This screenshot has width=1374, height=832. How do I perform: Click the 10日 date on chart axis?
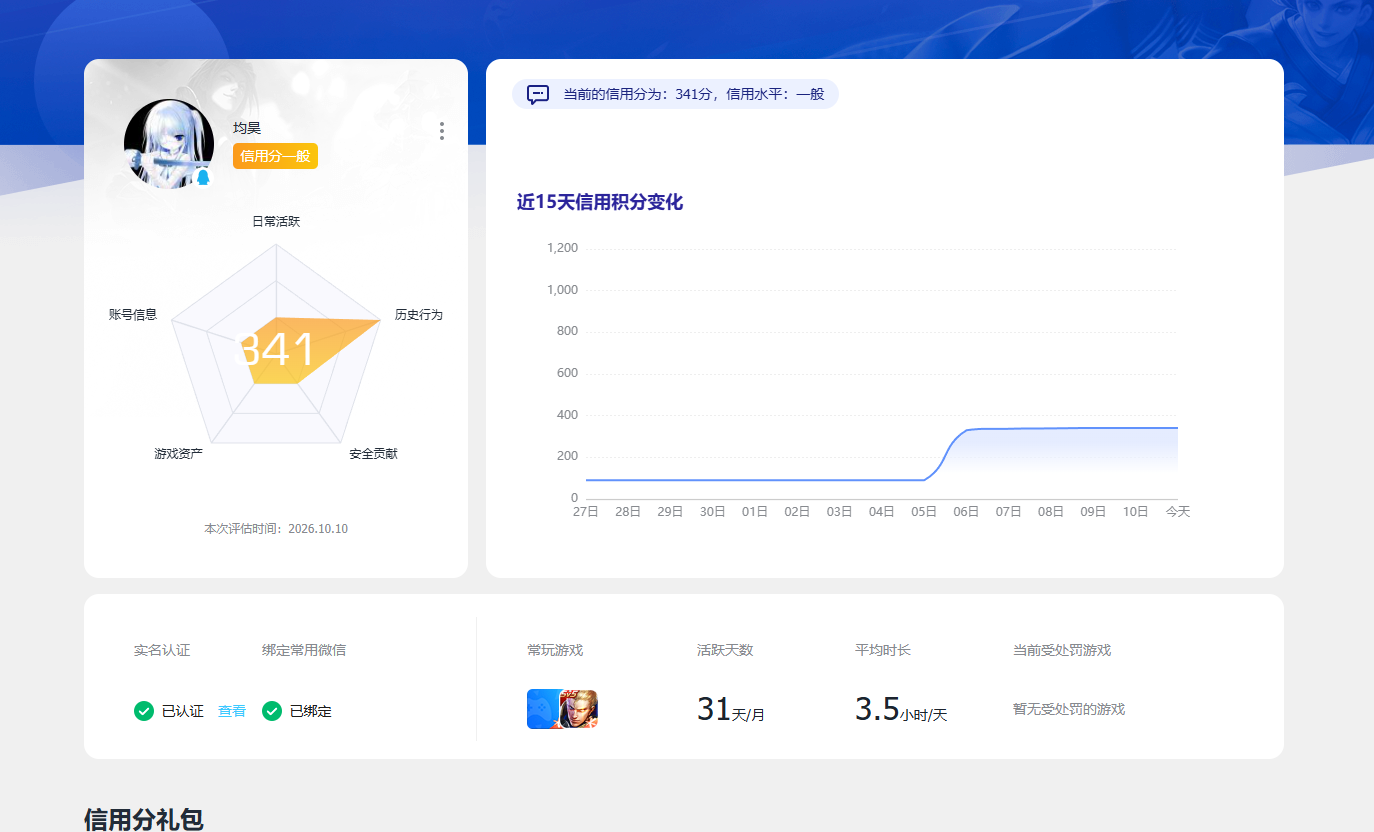click(x=1135, y=511)
